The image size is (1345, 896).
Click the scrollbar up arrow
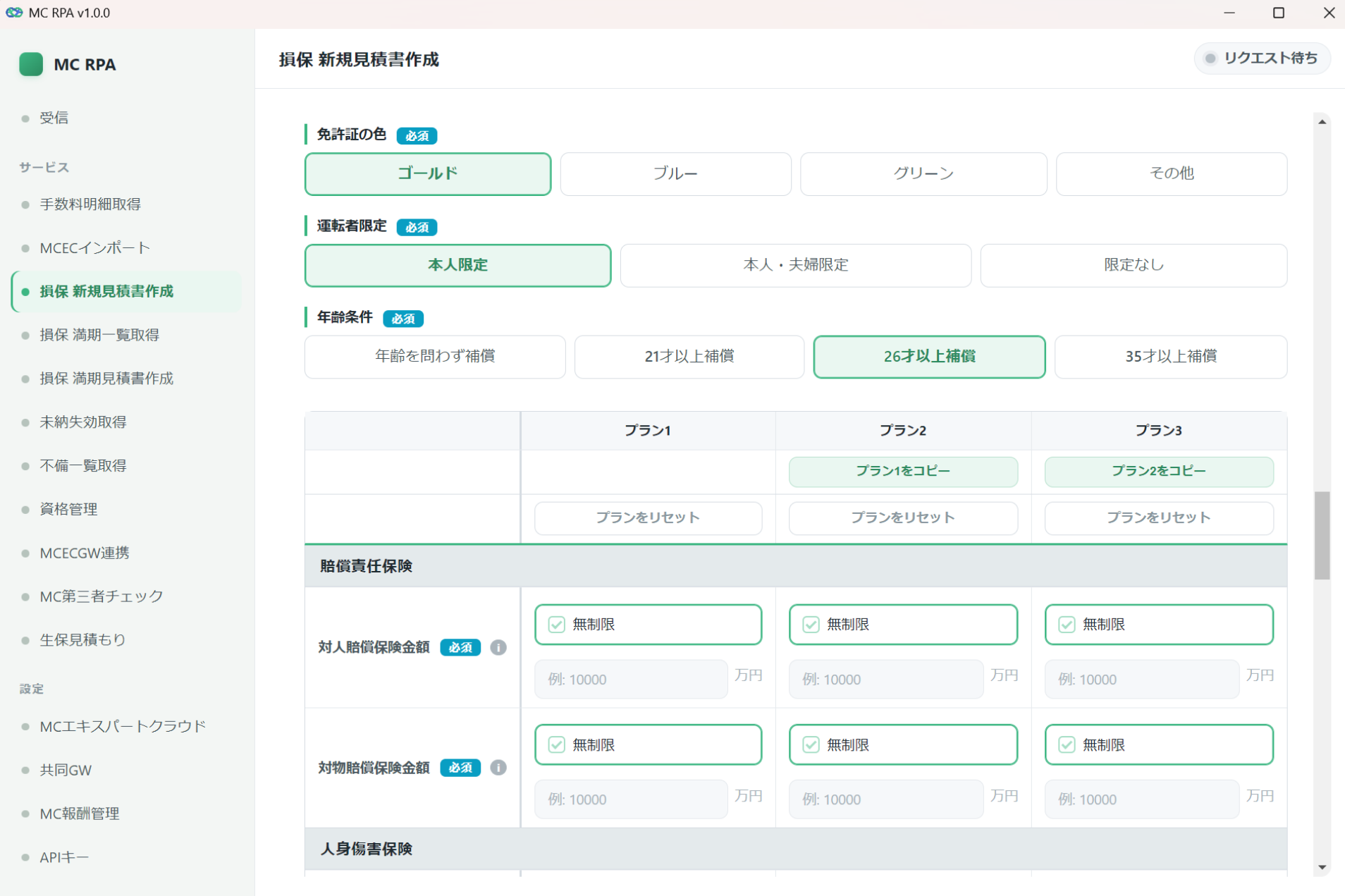pos(1322,122)
